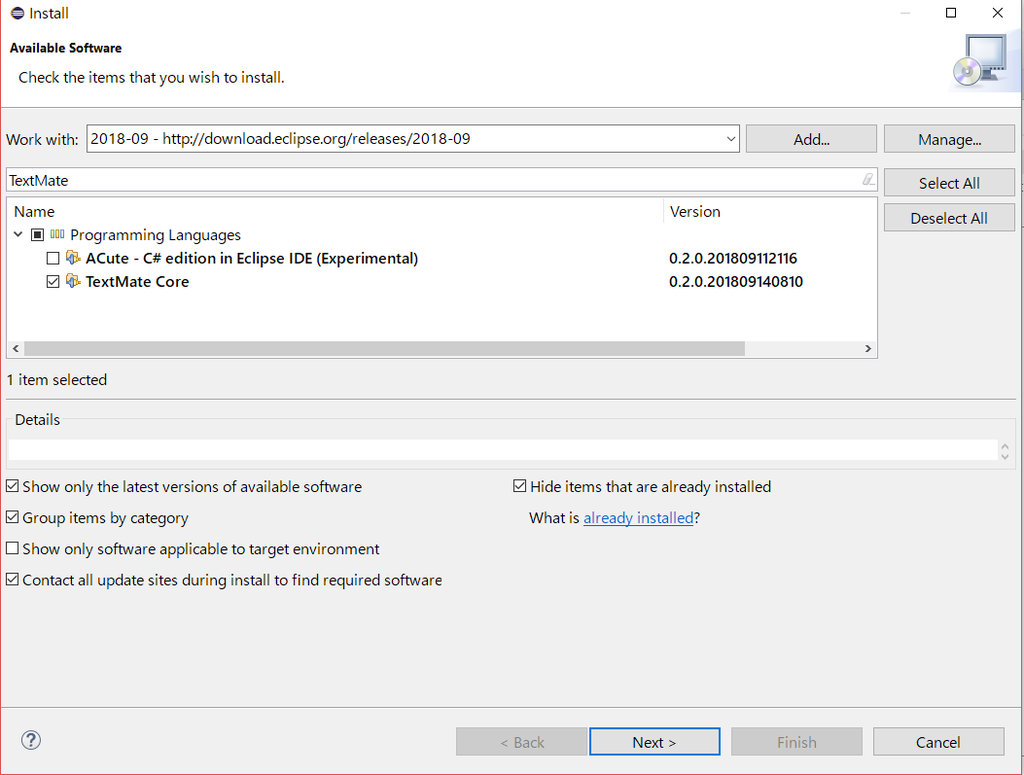Open the already installed link
Viewport: 1024px width, 775px height.
[638, 518]
